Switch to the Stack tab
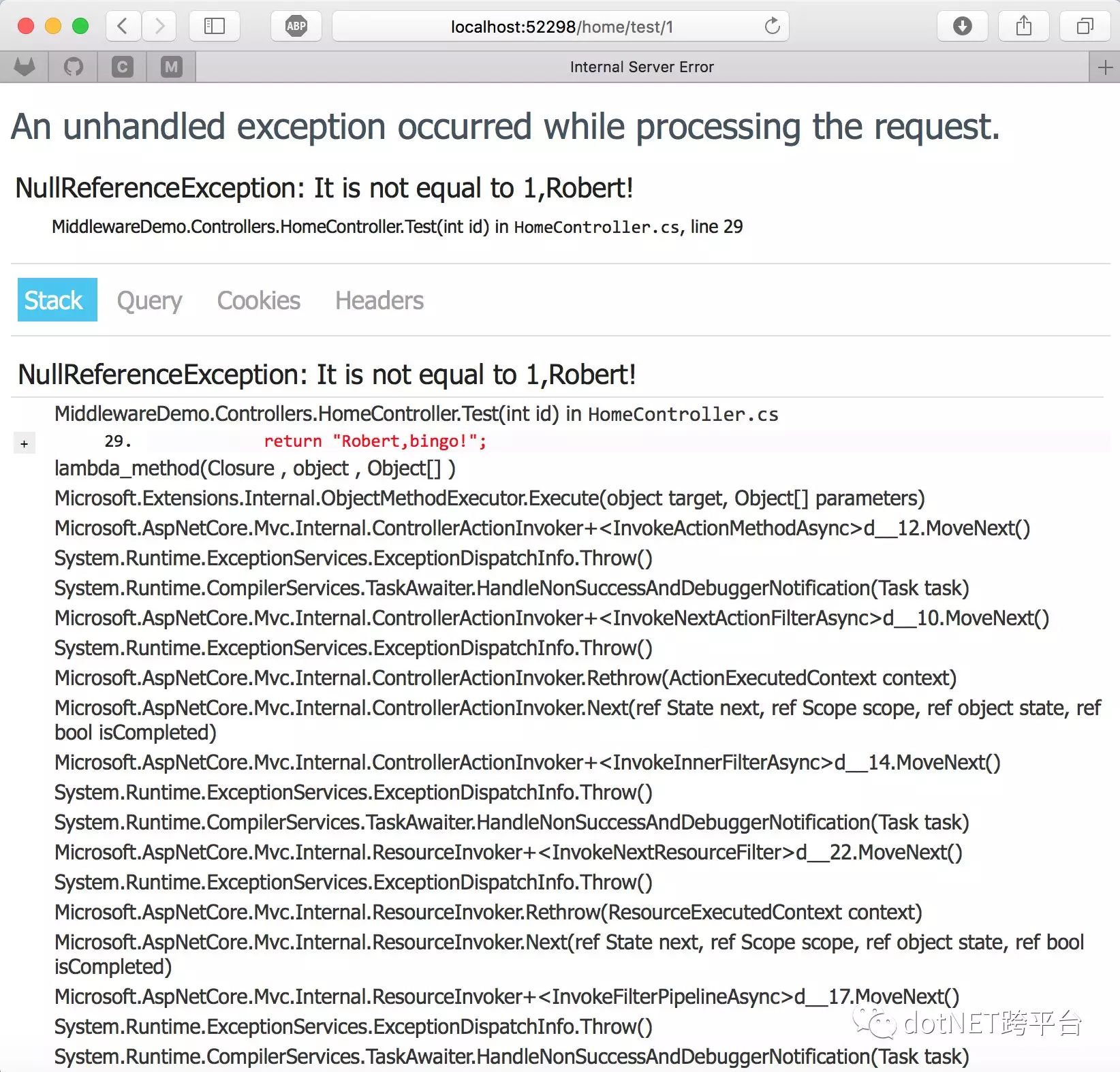This screenshot has width=1120, height=1072. 57,300
